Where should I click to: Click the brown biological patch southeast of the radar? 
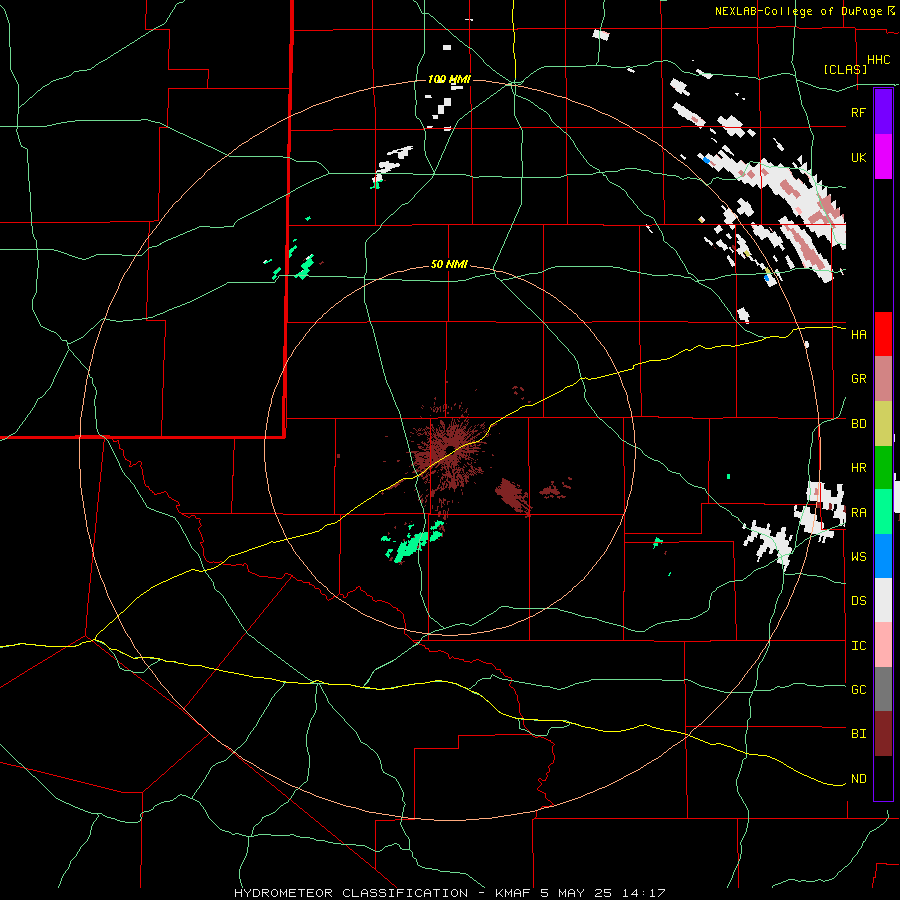pos(513,495)
